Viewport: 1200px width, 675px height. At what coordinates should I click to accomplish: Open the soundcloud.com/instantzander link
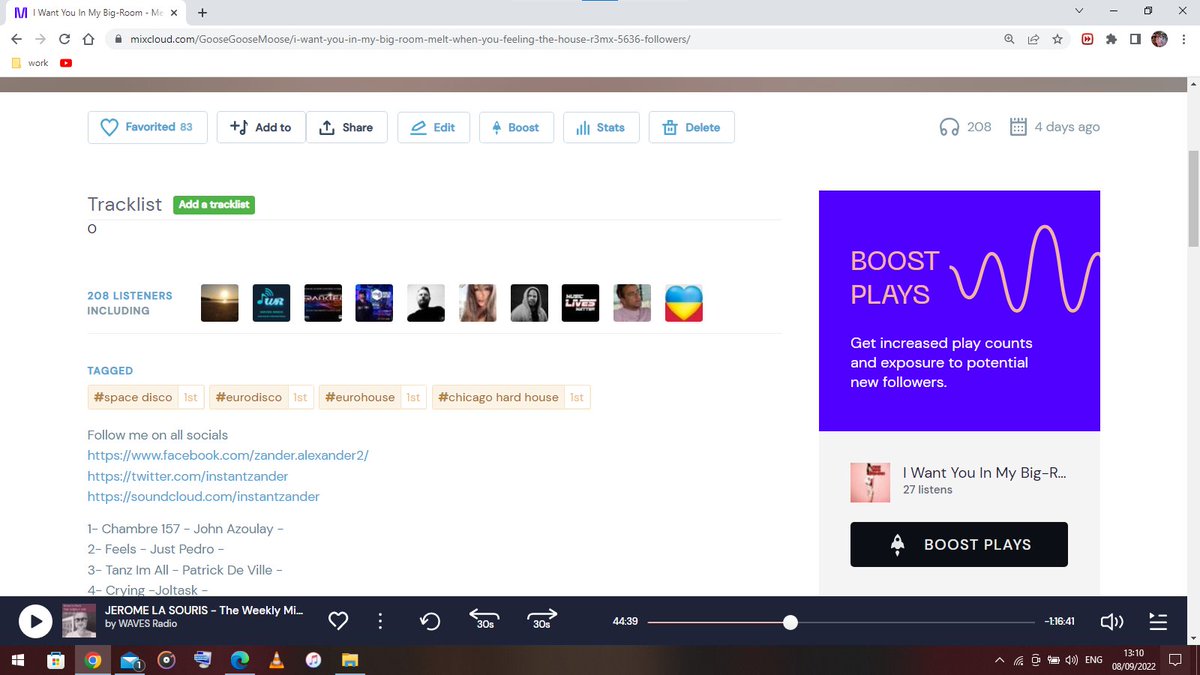click(x=204, y=496)
